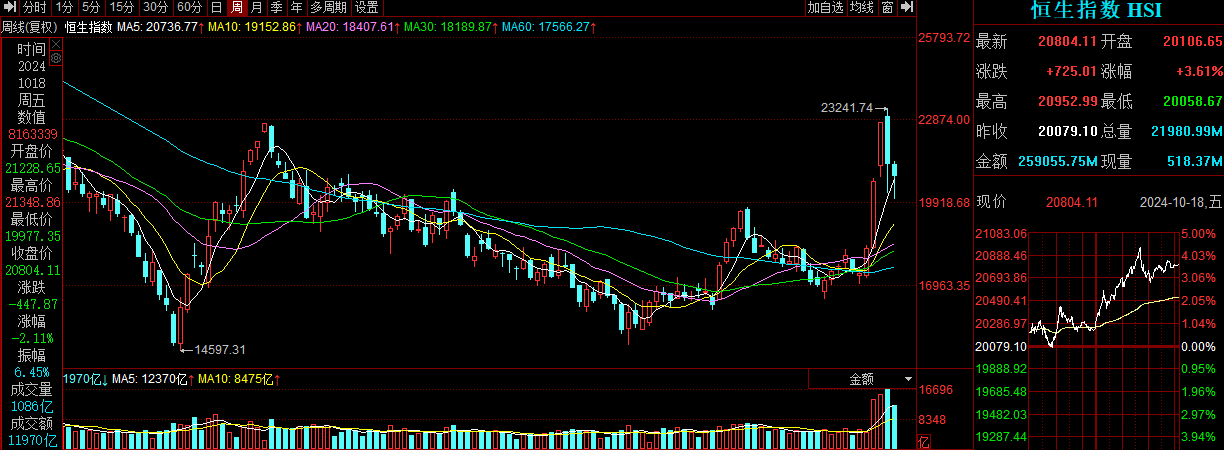Click the 涨跌 value +725.01
The image size is (1224, 450).
pyautogui.click(x=1071, y=72)
